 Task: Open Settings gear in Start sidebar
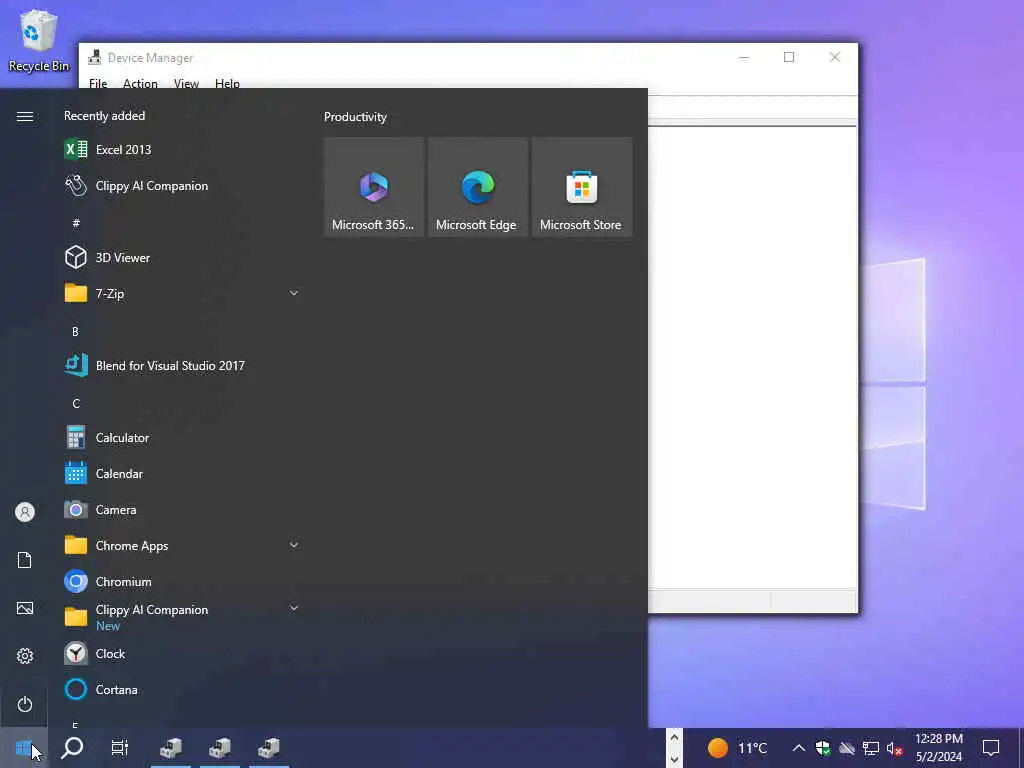25,656
